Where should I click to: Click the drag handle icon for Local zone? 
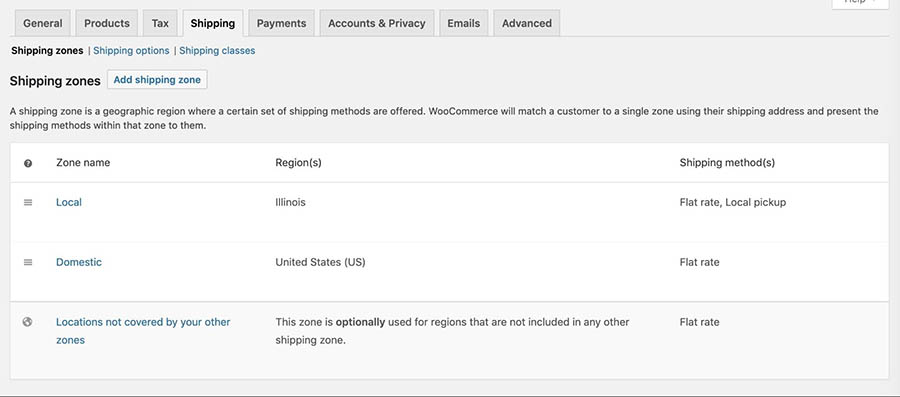28,203
